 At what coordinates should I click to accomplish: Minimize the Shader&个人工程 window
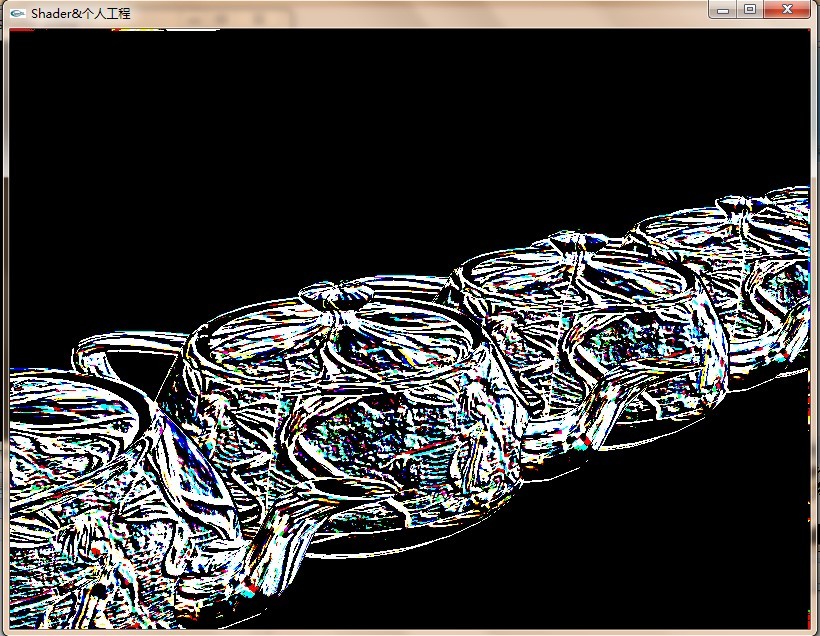(x=723, y=9)
